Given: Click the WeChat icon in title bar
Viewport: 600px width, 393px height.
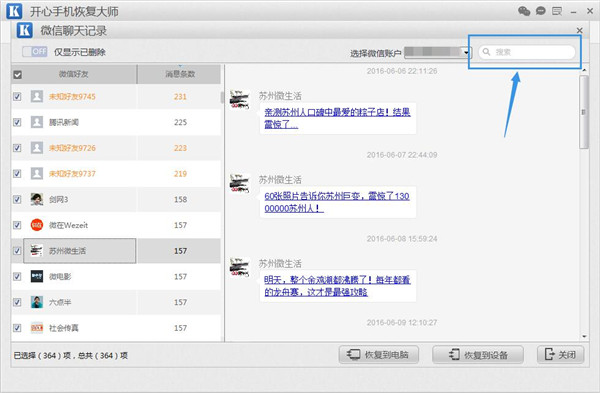Looking at the screenshot, I should click(524, 11).
